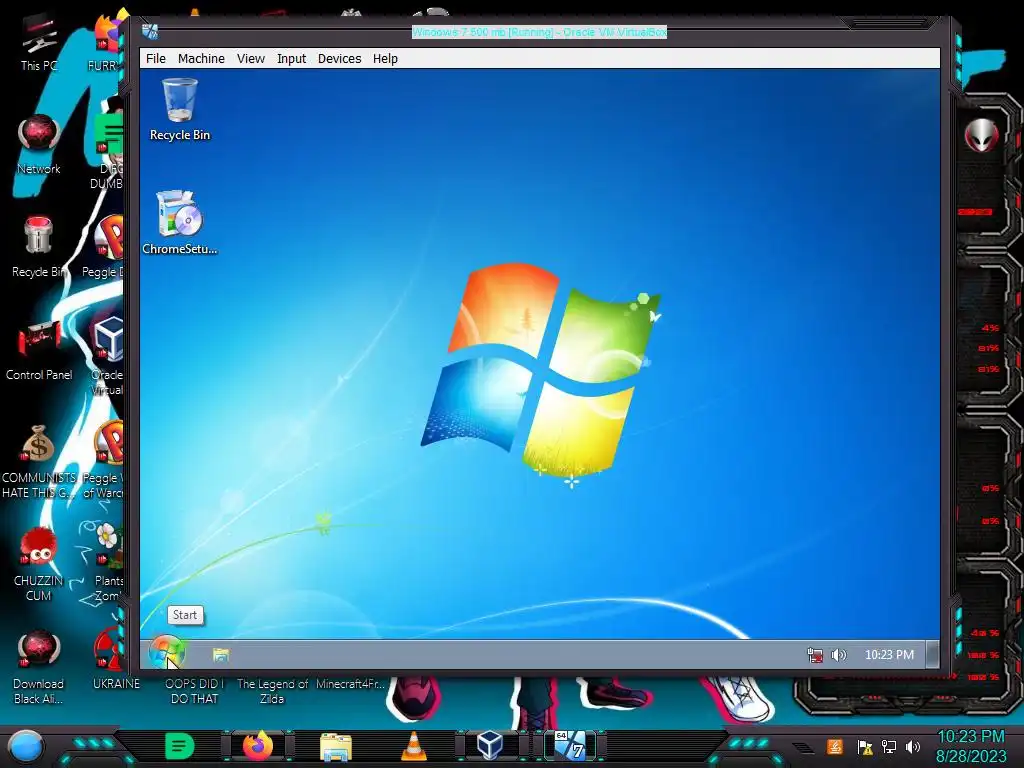1024x768 pixels.
Task: Open VirtualBox Manager from host taskbar
Action: (490, 746)
